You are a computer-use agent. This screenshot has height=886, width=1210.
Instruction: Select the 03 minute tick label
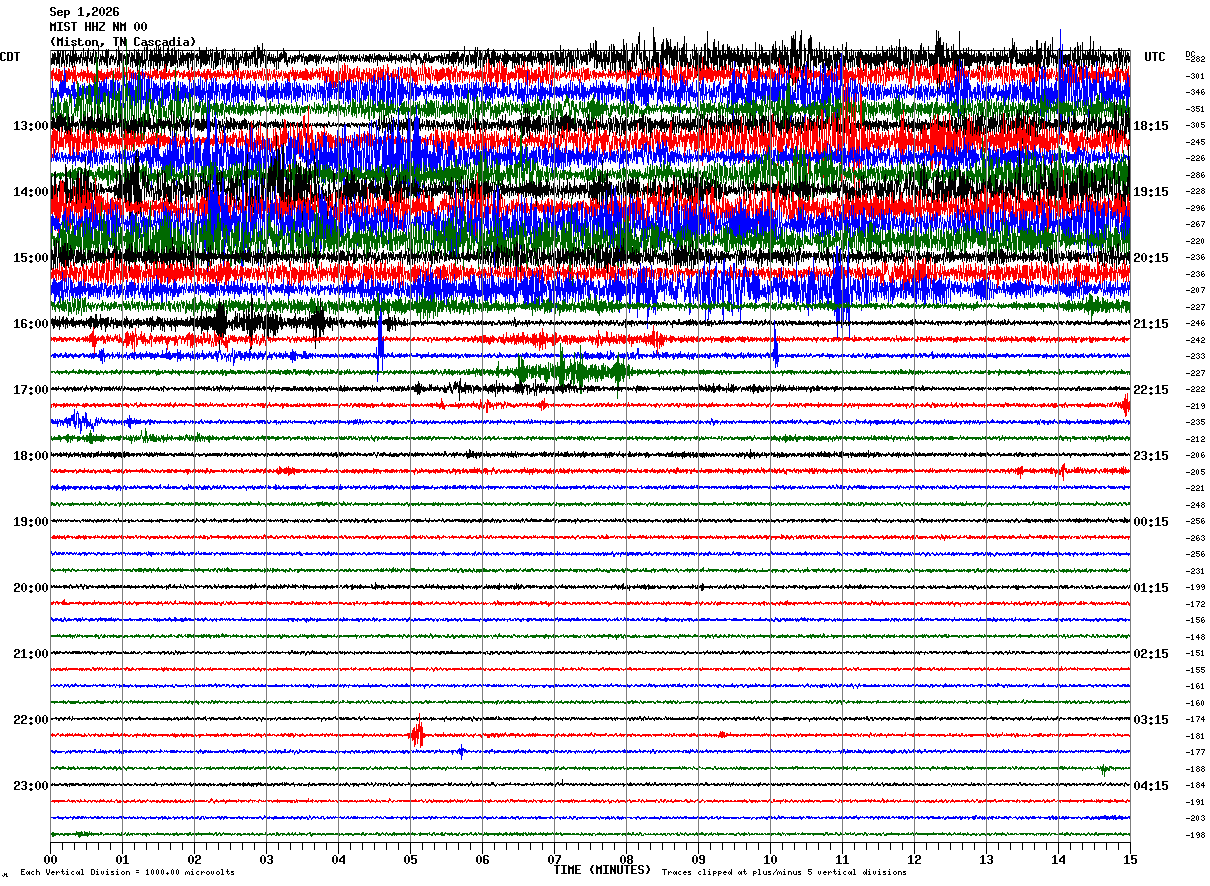point(266,859)
